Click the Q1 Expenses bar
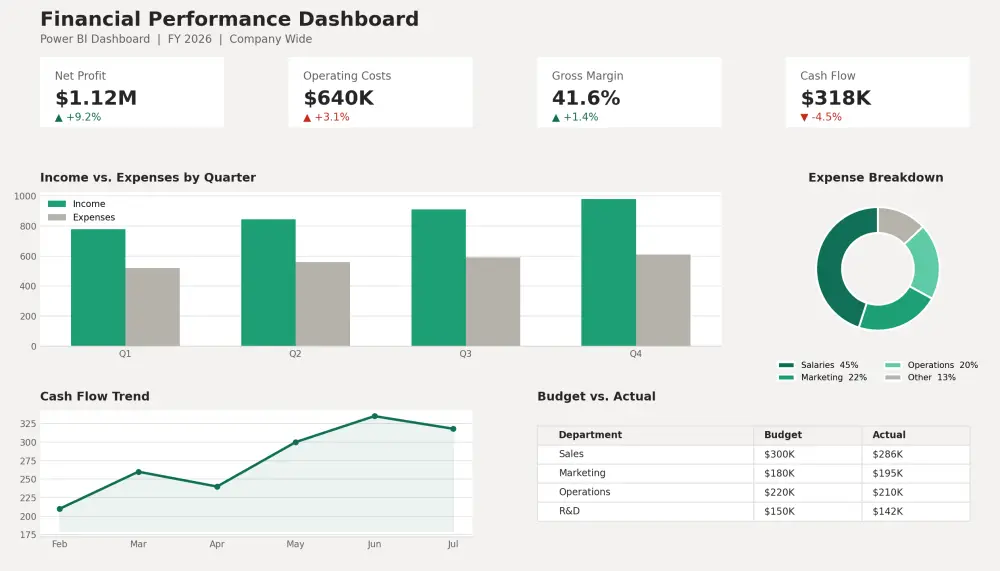Viewport: 1000px width, 571px height. [x=152, y=308]
